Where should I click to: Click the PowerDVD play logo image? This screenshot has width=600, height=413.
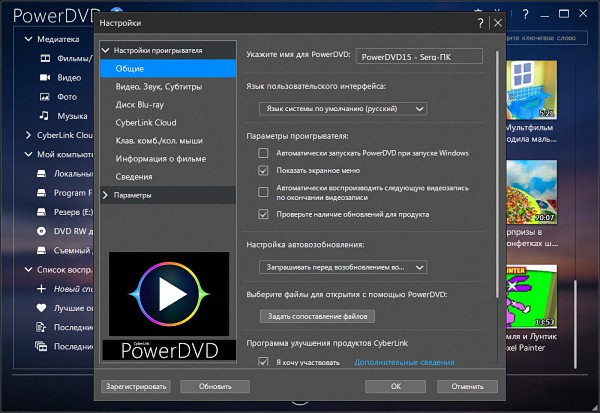[x=169, y=294]
